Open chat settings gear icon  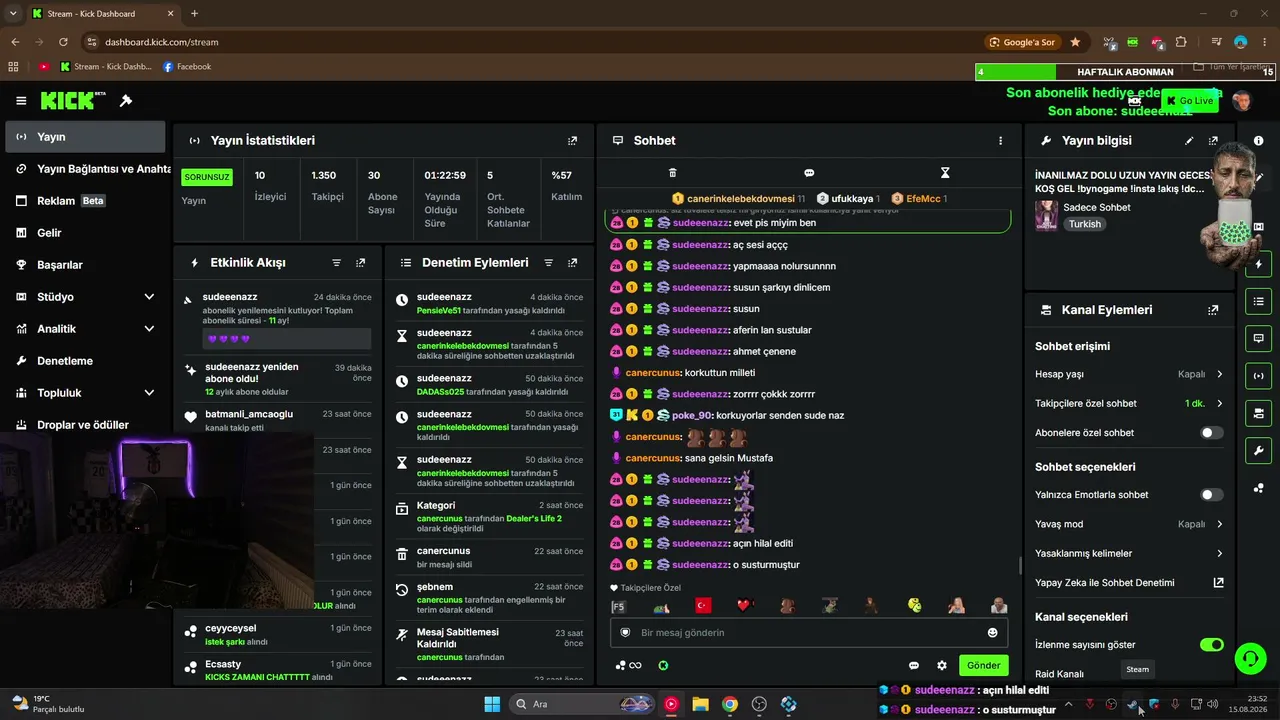(941, 665)
